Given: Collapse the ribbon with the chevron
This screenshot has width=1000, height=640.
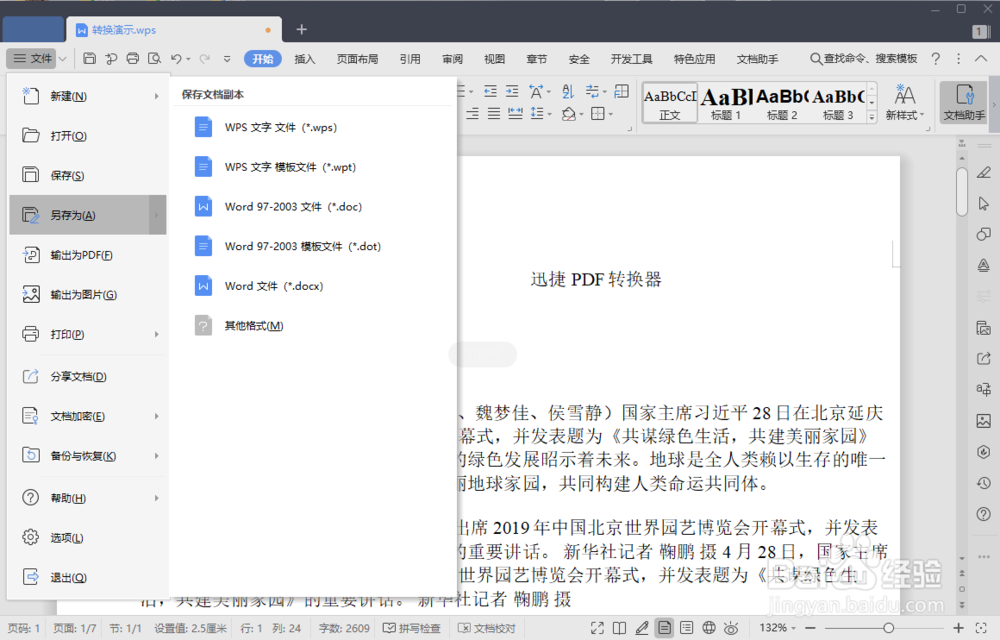Looking at the screenshot, I should point(981,59).
